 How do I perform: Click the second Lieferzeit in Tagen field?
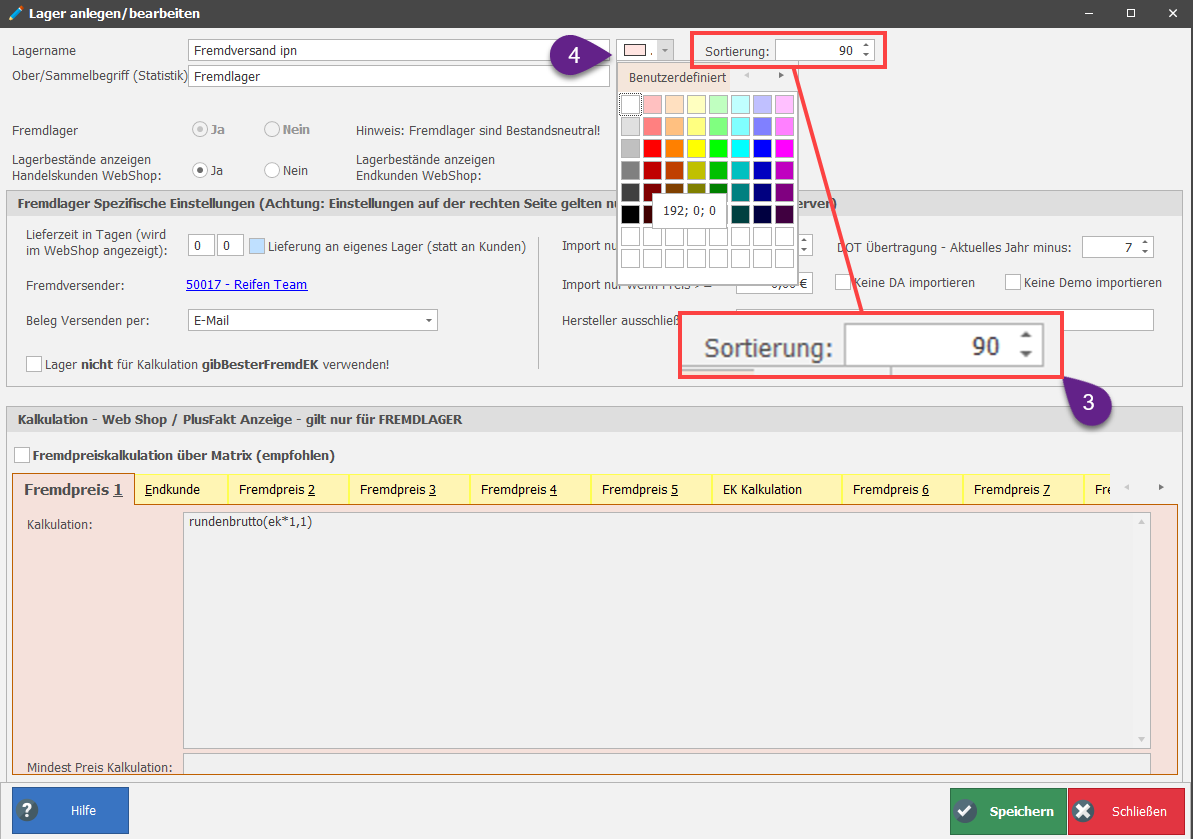click(x=230, y=246)
